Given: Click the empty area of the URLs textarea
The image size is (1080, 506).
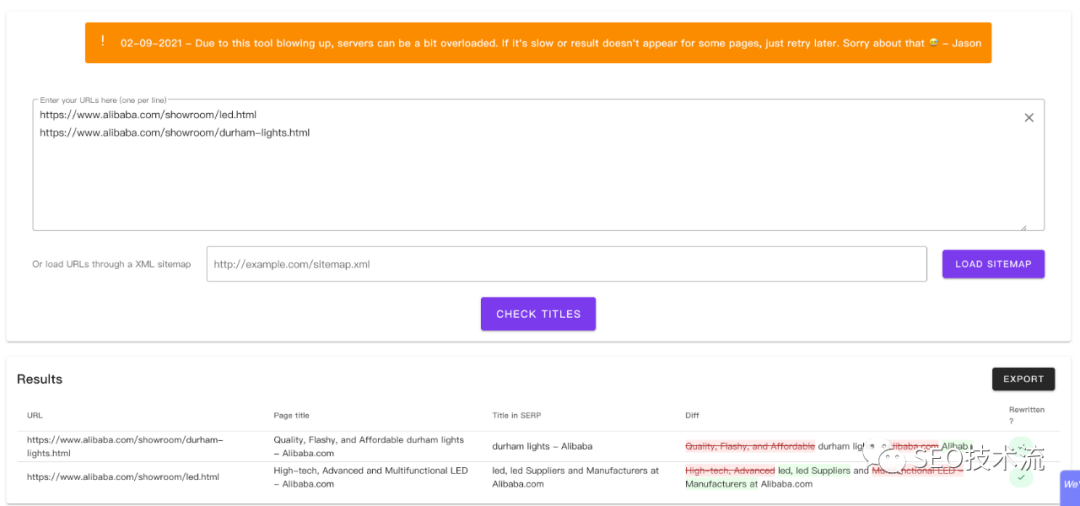Looking at the screenshot, I should tap(530, 185).
